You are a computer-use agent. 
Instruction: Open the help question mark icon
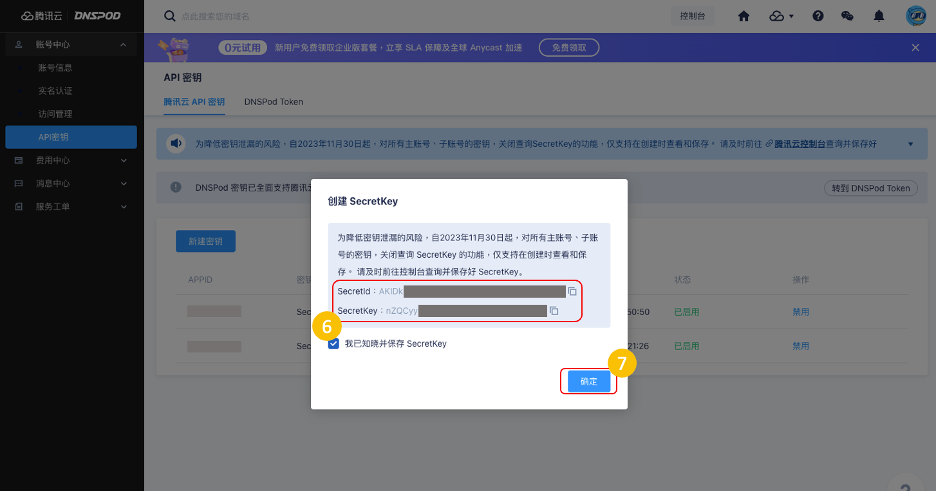tap(818, 16)
